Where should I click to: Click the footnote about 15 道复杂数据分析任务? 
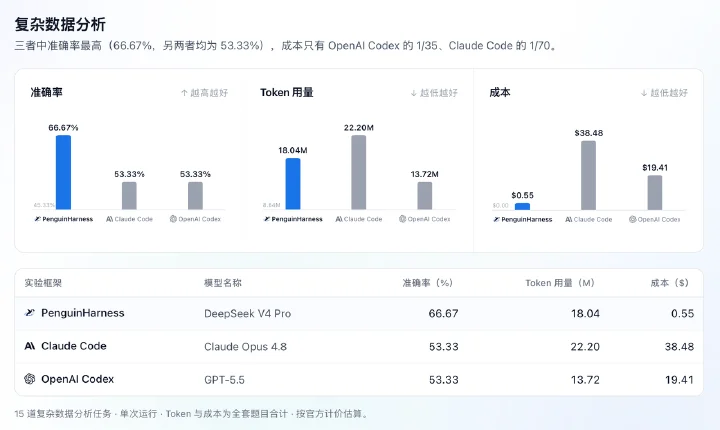tap(192, 413)
